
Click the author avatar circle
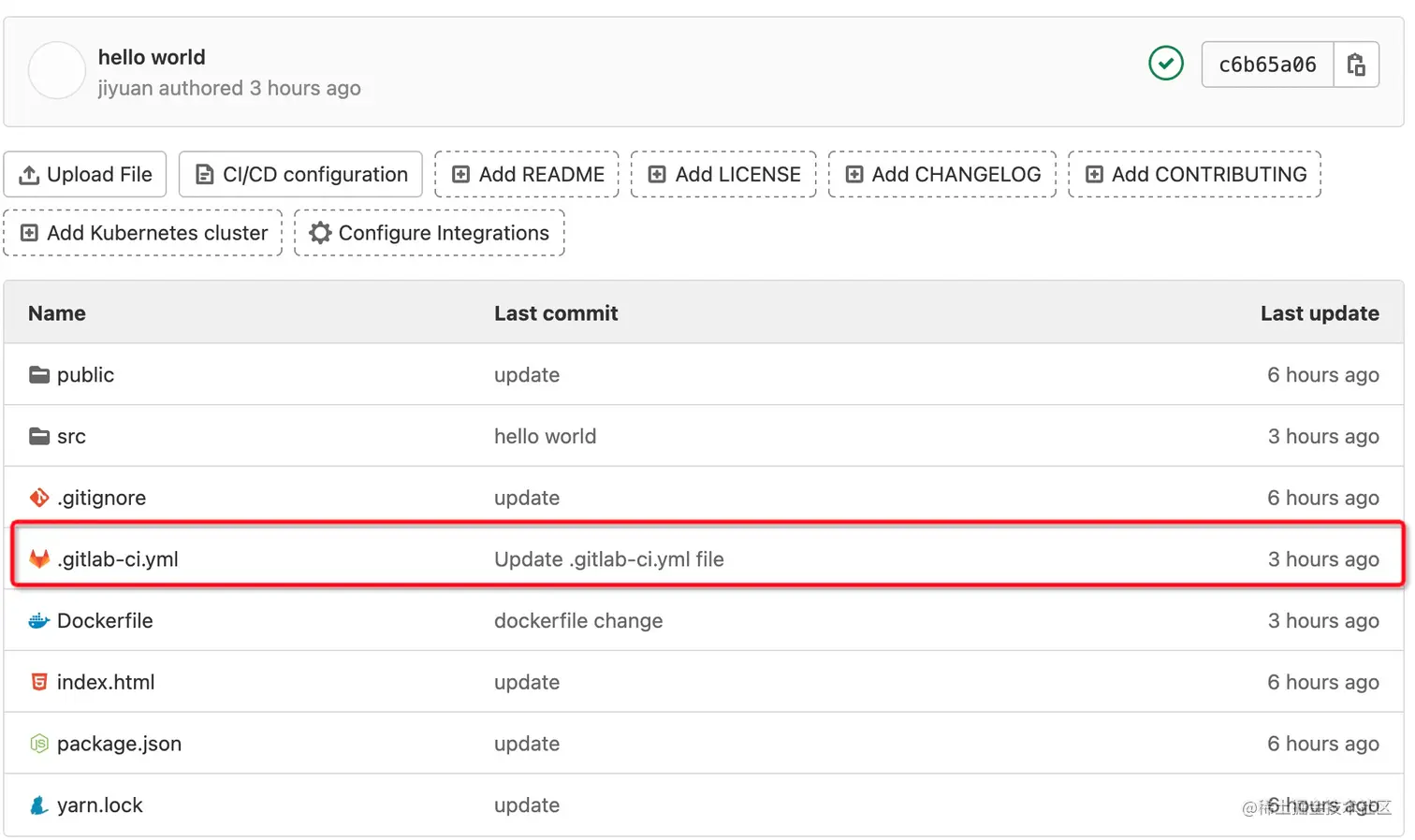pos(57,71)
